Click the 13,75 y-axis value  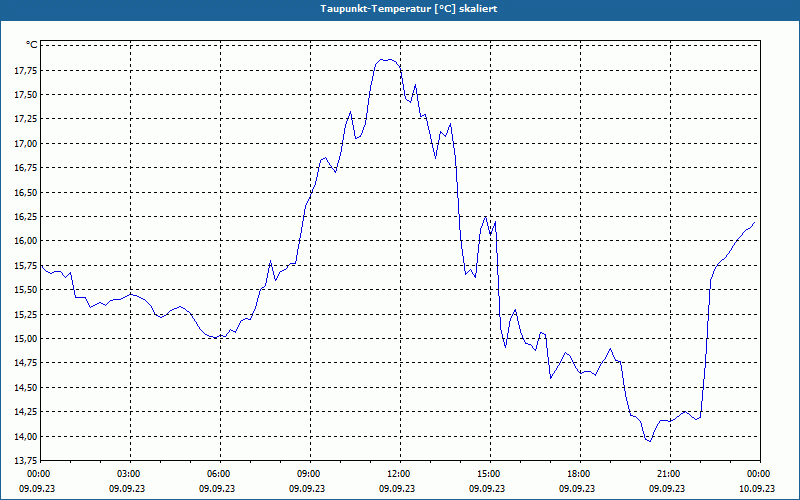tap(26, 461)
